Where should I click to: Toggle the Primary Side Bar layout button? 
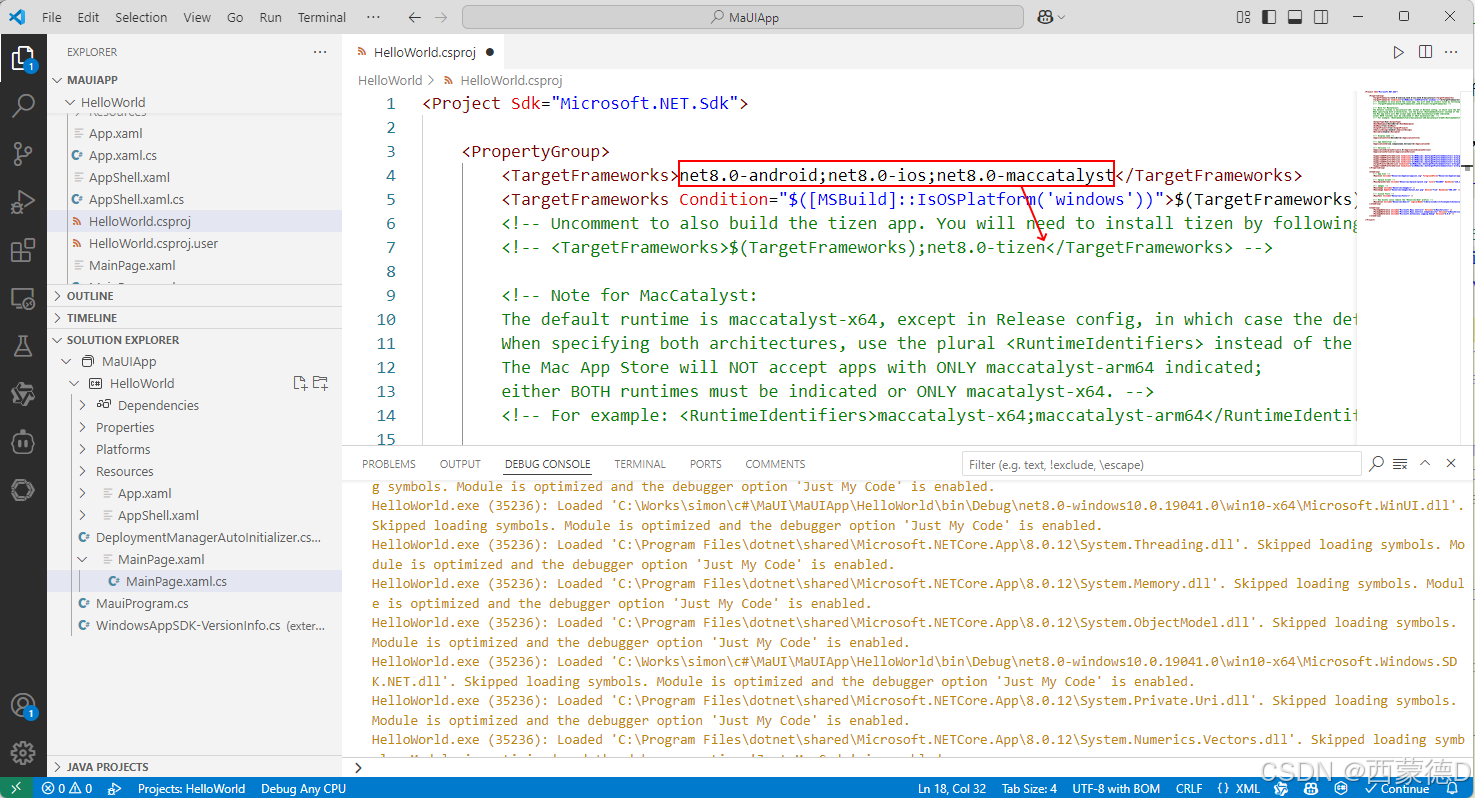click(x=1270, y=17)
